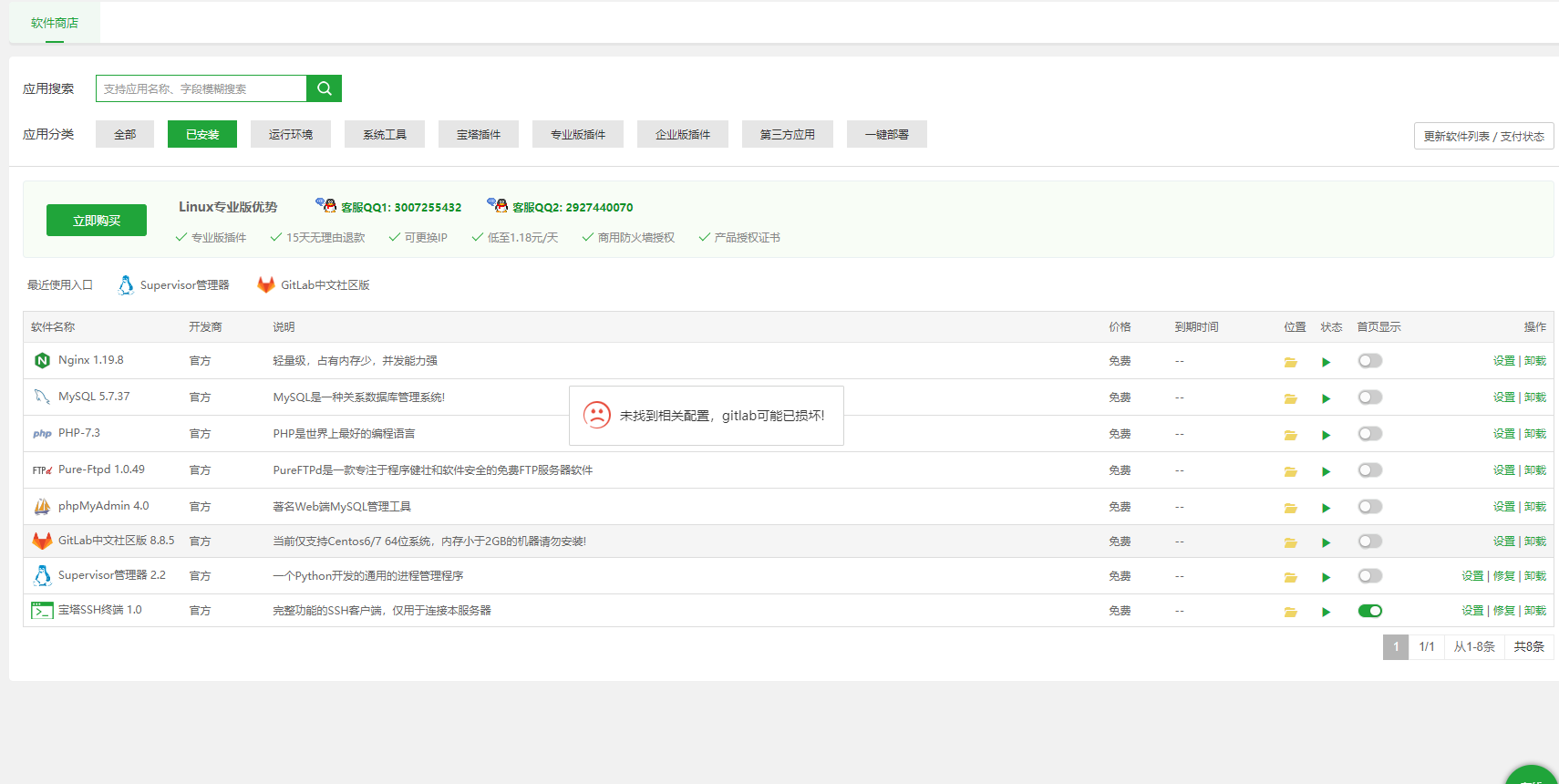Click the Supervisor penguin icon in recent entries
This screenshot has height=784, width=1559.
[x=126, y=285]
